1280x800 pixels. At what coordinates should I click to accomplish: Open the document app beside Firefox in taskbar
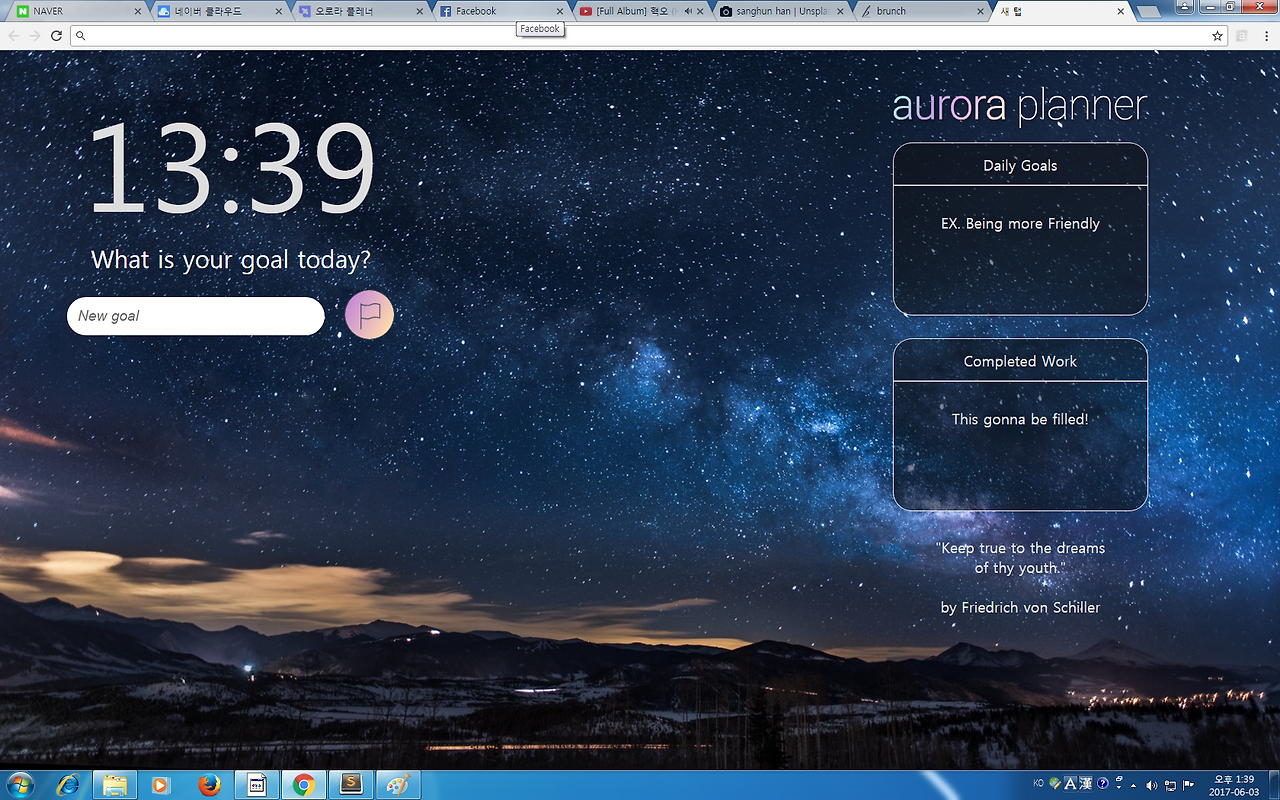pyautogui.click(x=256, y=785)
